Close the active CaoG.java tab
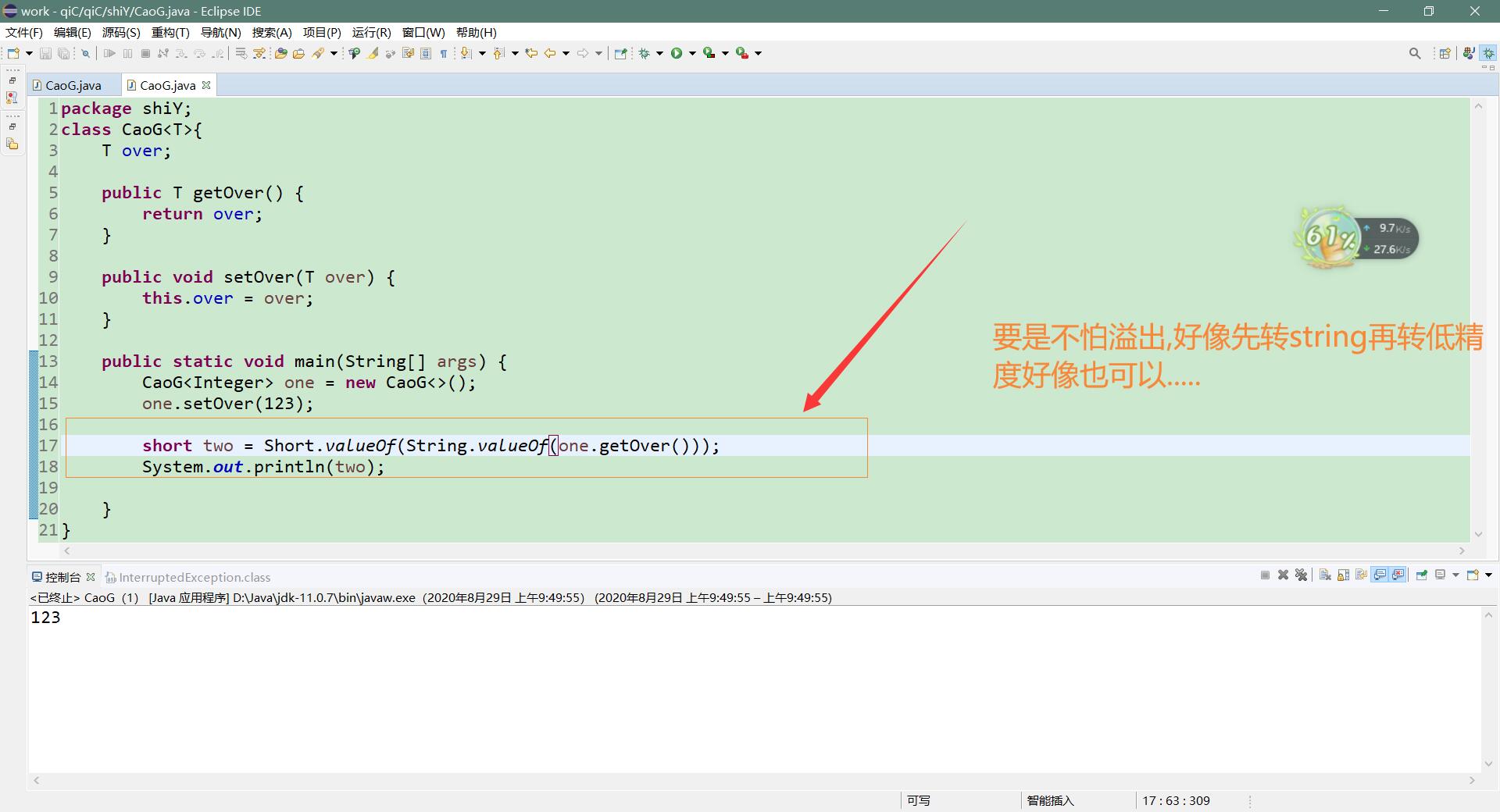The height and width of the screenshot is (812, 1500). coord(206,85)
